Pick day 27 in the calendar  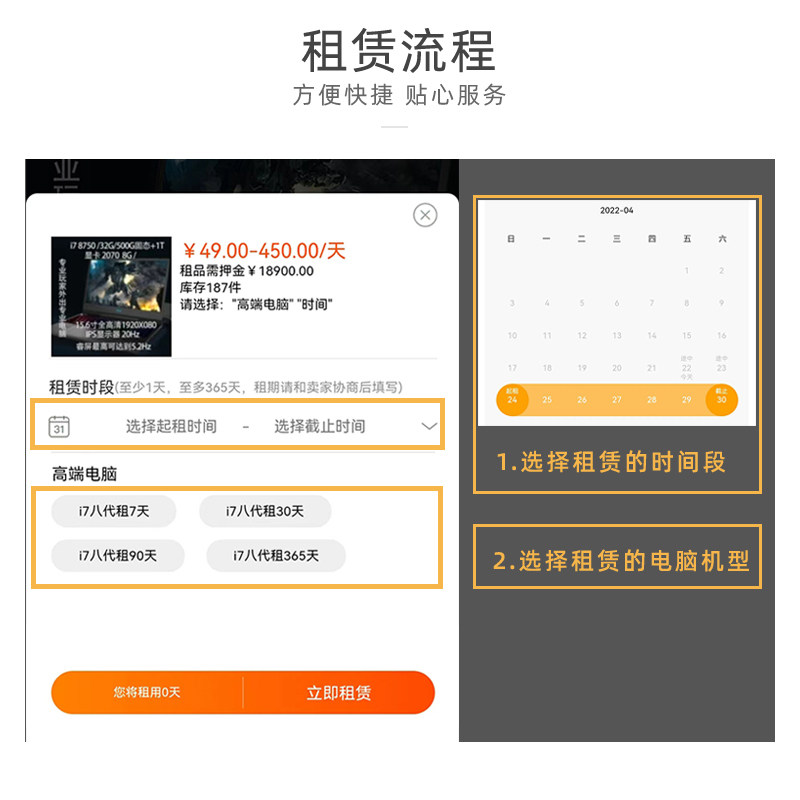click(617, 399)
